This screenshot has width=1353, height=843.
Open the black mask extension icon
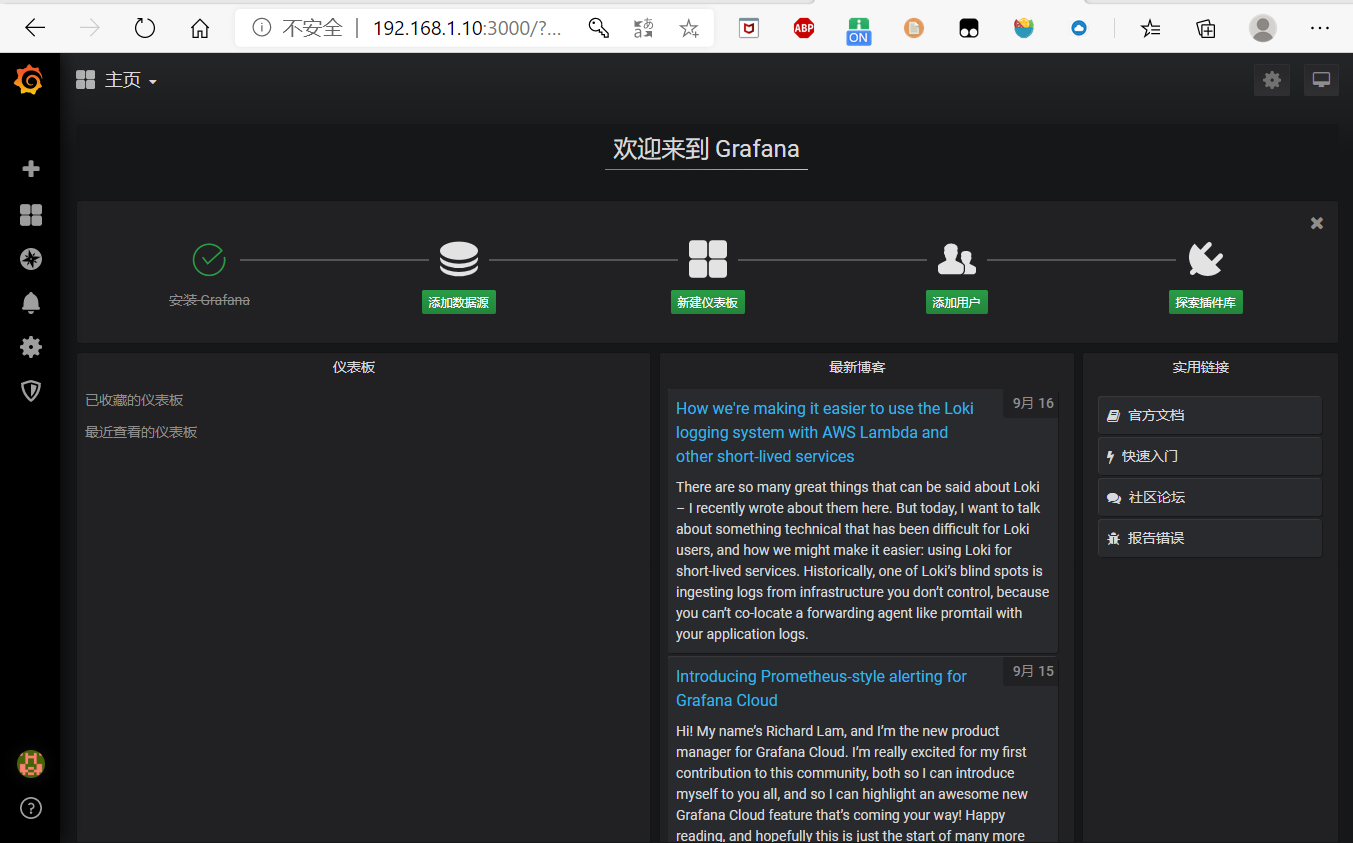pyautogui.click(x=968, y=28)
